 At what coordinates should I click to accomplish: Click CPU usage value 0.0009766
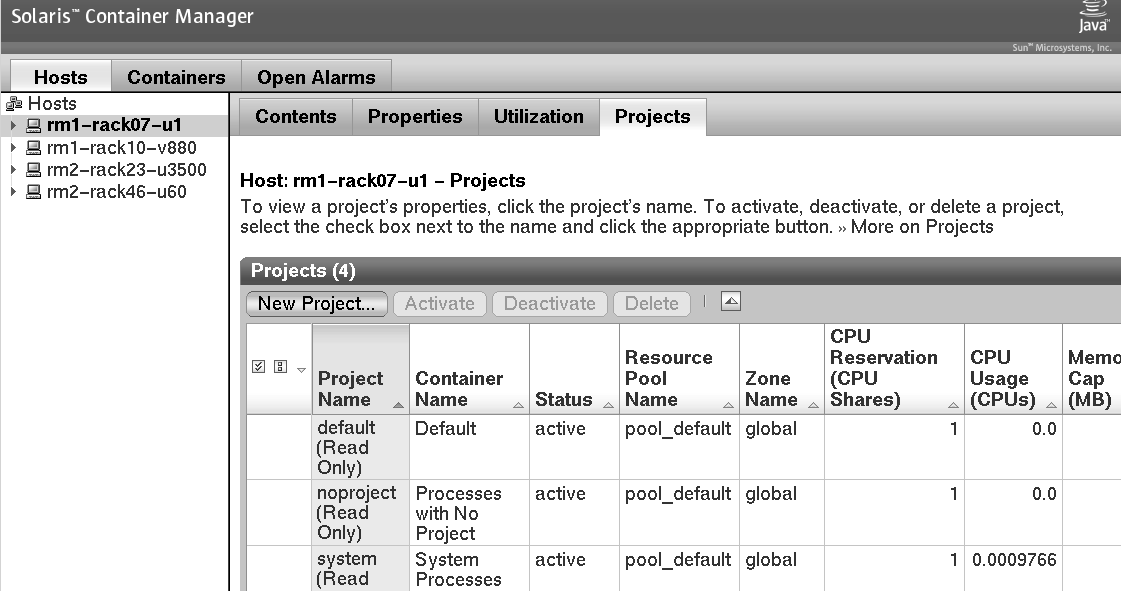pyautogui.click(x=1014, y=560)
